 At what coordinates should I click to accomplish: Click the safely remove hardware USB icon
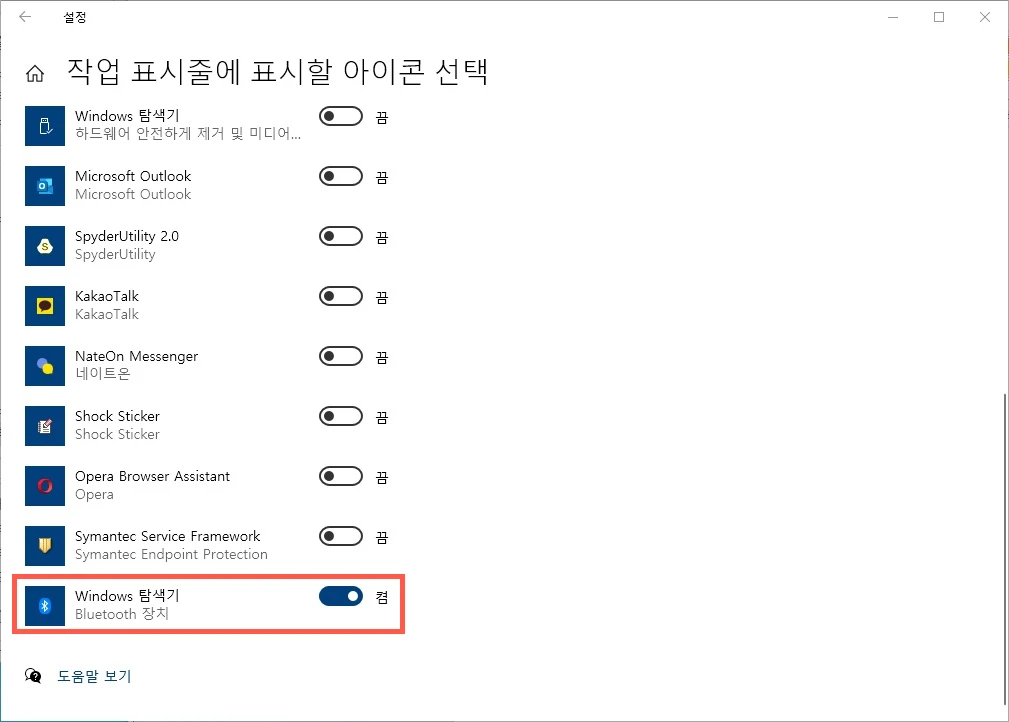45,126
